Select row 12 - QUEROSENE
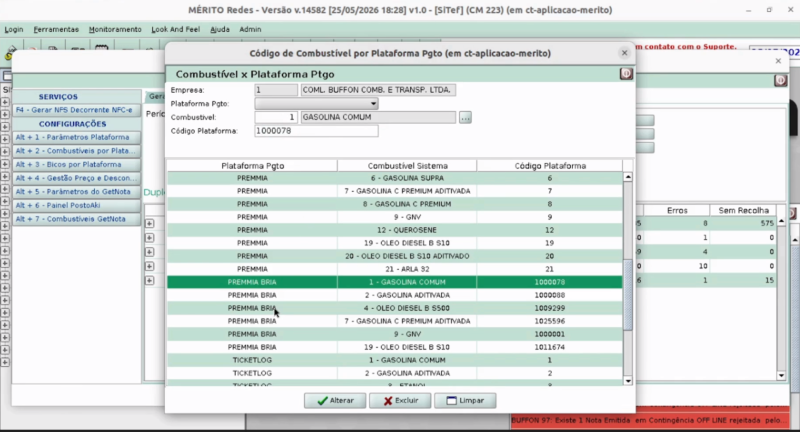The width and height of the screenshot is (800, 432). (x=394, y=230)
